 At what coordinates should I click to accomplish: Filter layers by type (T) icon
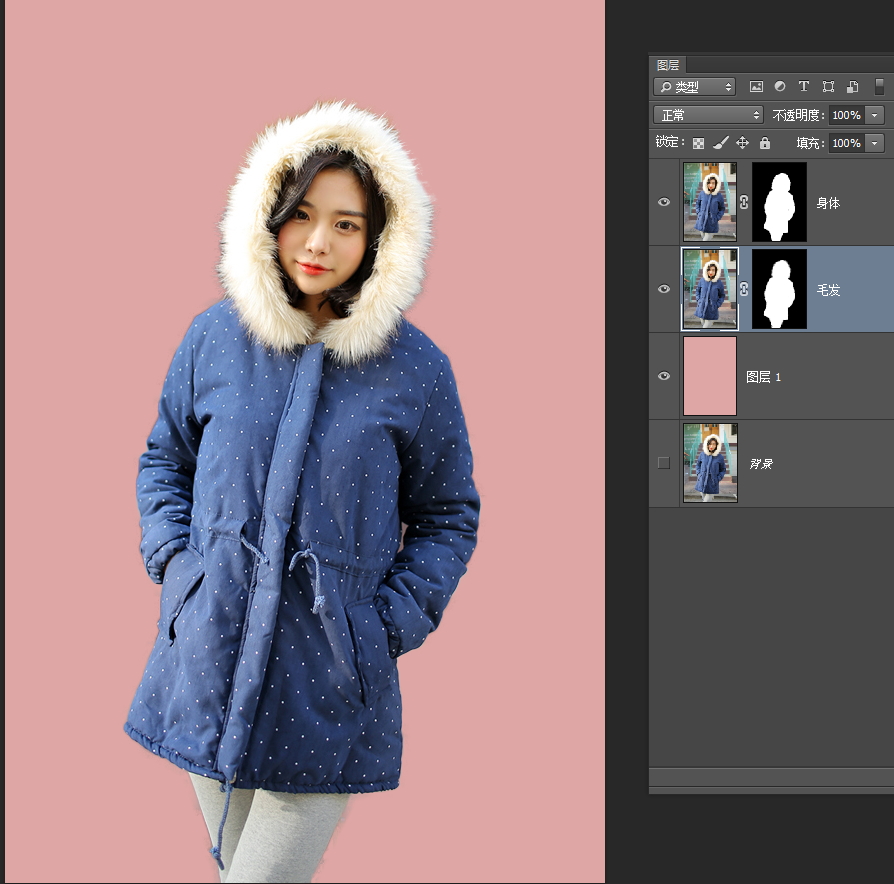pos(804,86)
